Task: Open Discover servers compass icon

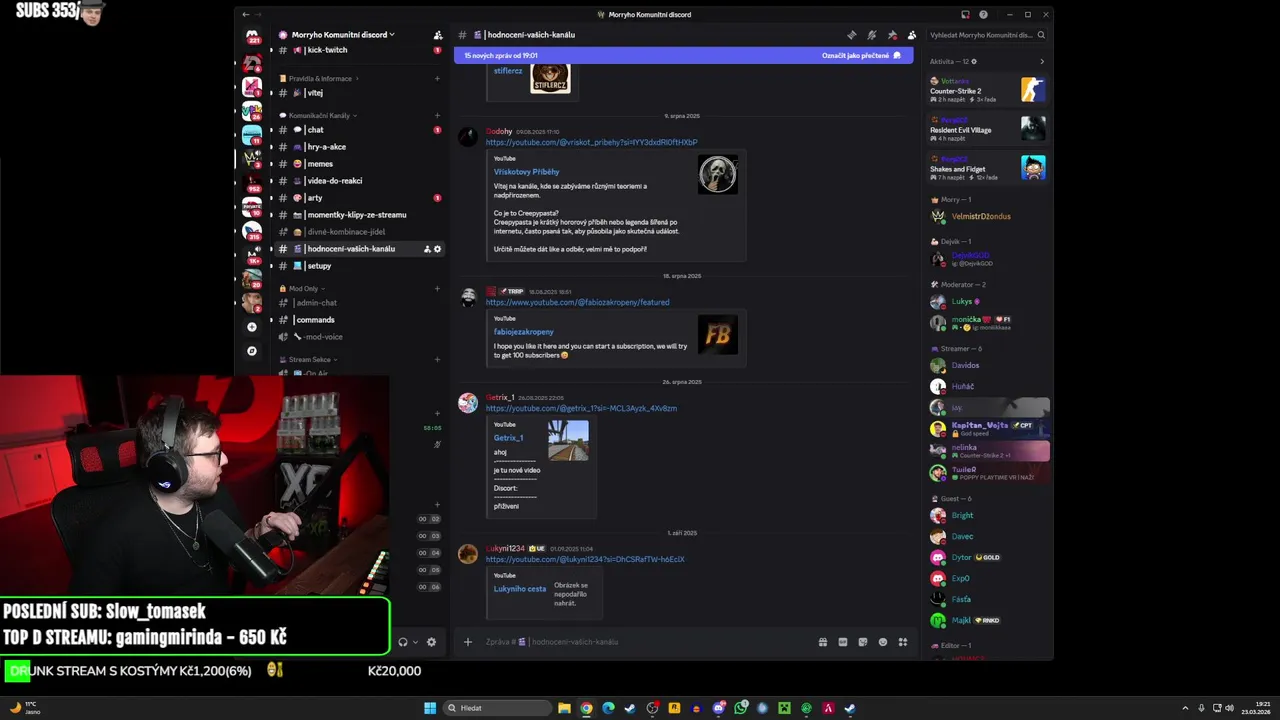Action: 252,351
